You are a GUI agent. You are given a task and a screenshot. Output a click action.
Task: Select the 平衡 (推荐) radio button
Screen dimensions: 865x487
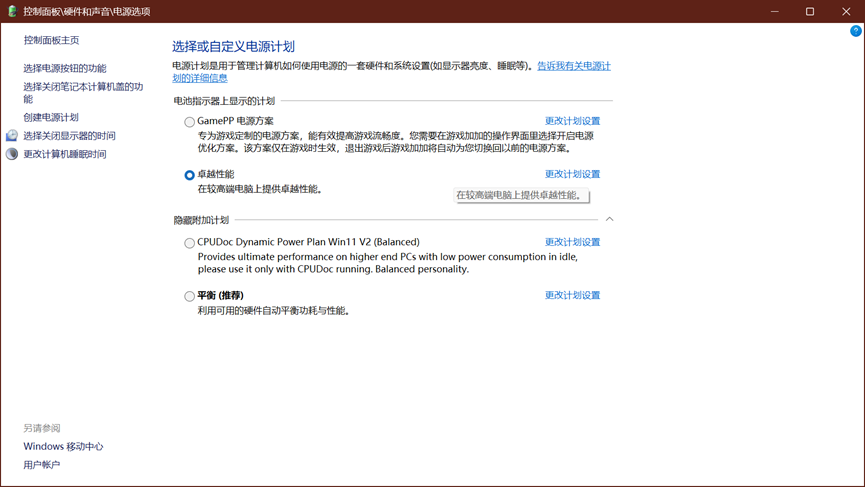point(189,296)
